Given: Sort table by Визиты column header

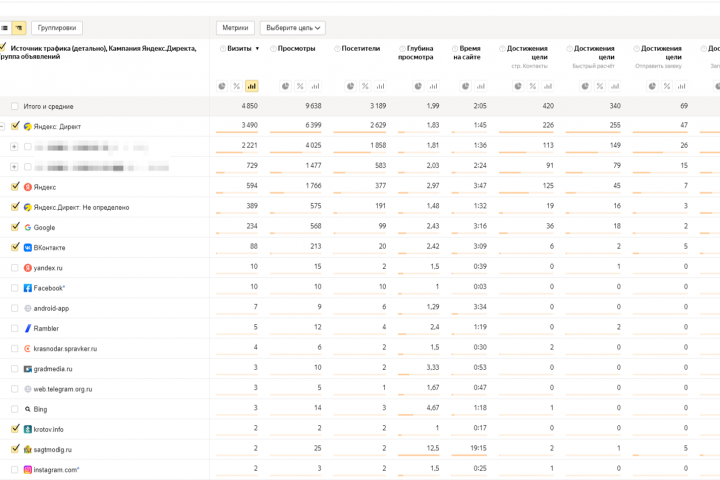Looking at the screenshot, I should tap(240, 48).
